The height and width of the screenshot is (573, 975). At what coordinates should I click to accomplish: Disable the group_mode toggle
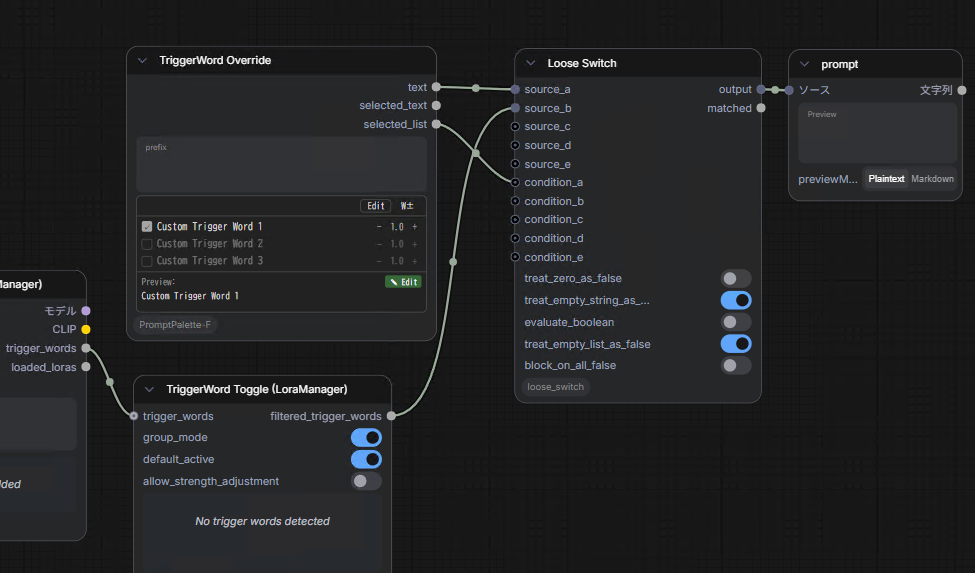[366, 438]
